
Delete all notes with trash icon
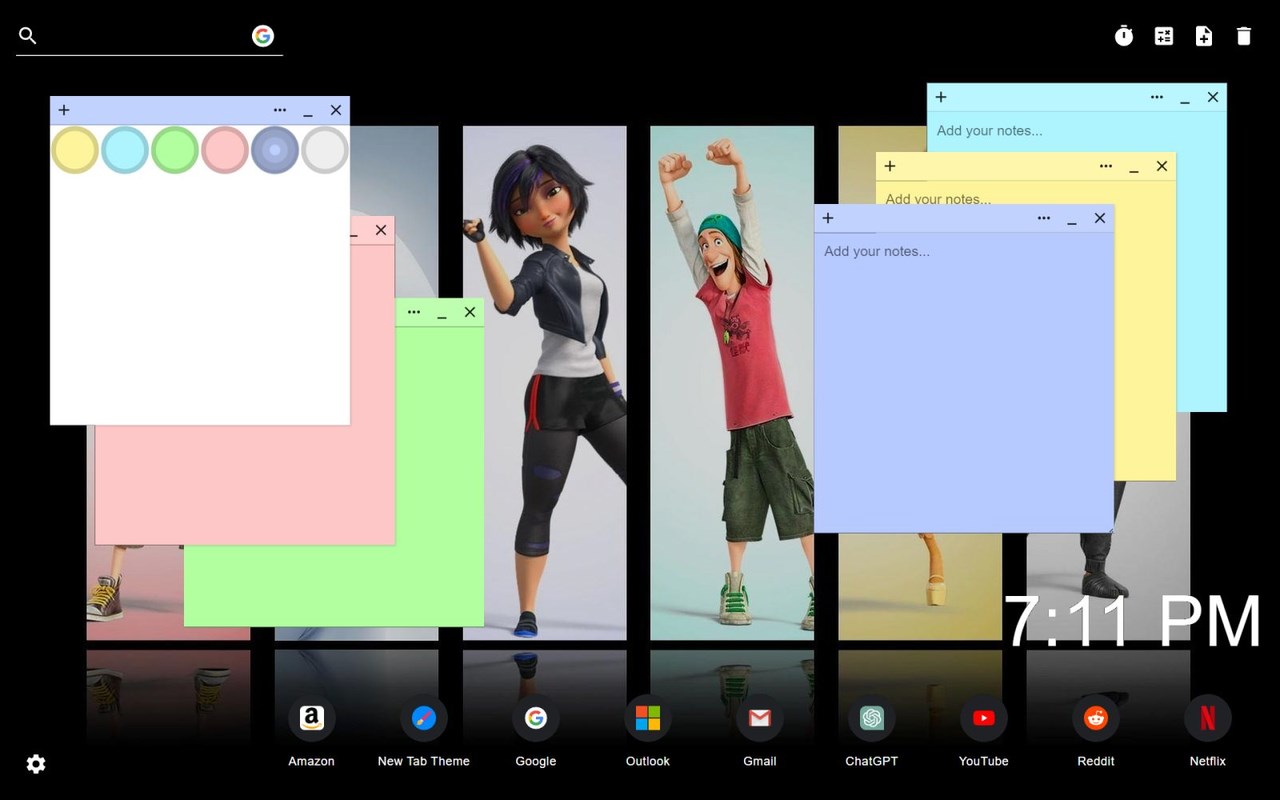click(1244, 36)
